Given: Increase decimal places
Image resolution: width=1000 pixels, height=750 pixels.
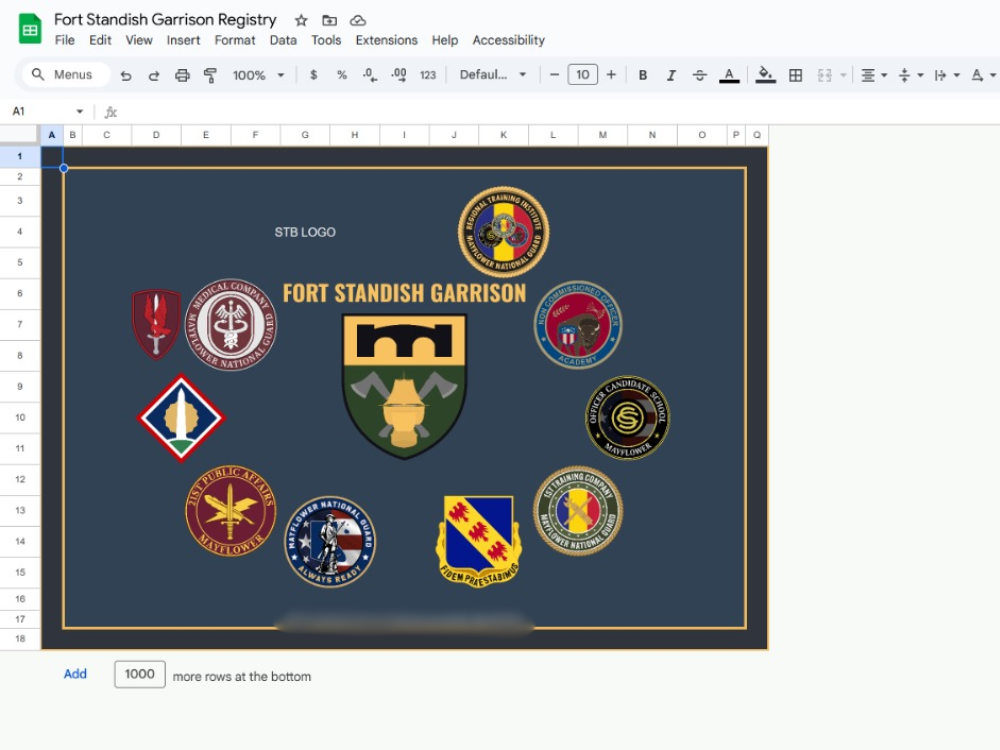Looking at the screenshot, I should coord(399,75).
